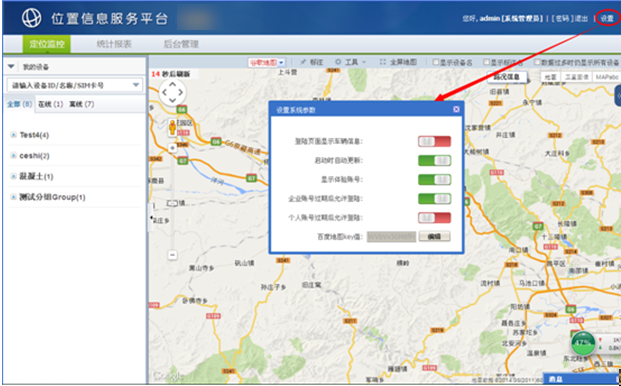Toggle 个人账号过期后允许登陆 switch
Viewport: 621px width, 386px height.
point(434,217)
